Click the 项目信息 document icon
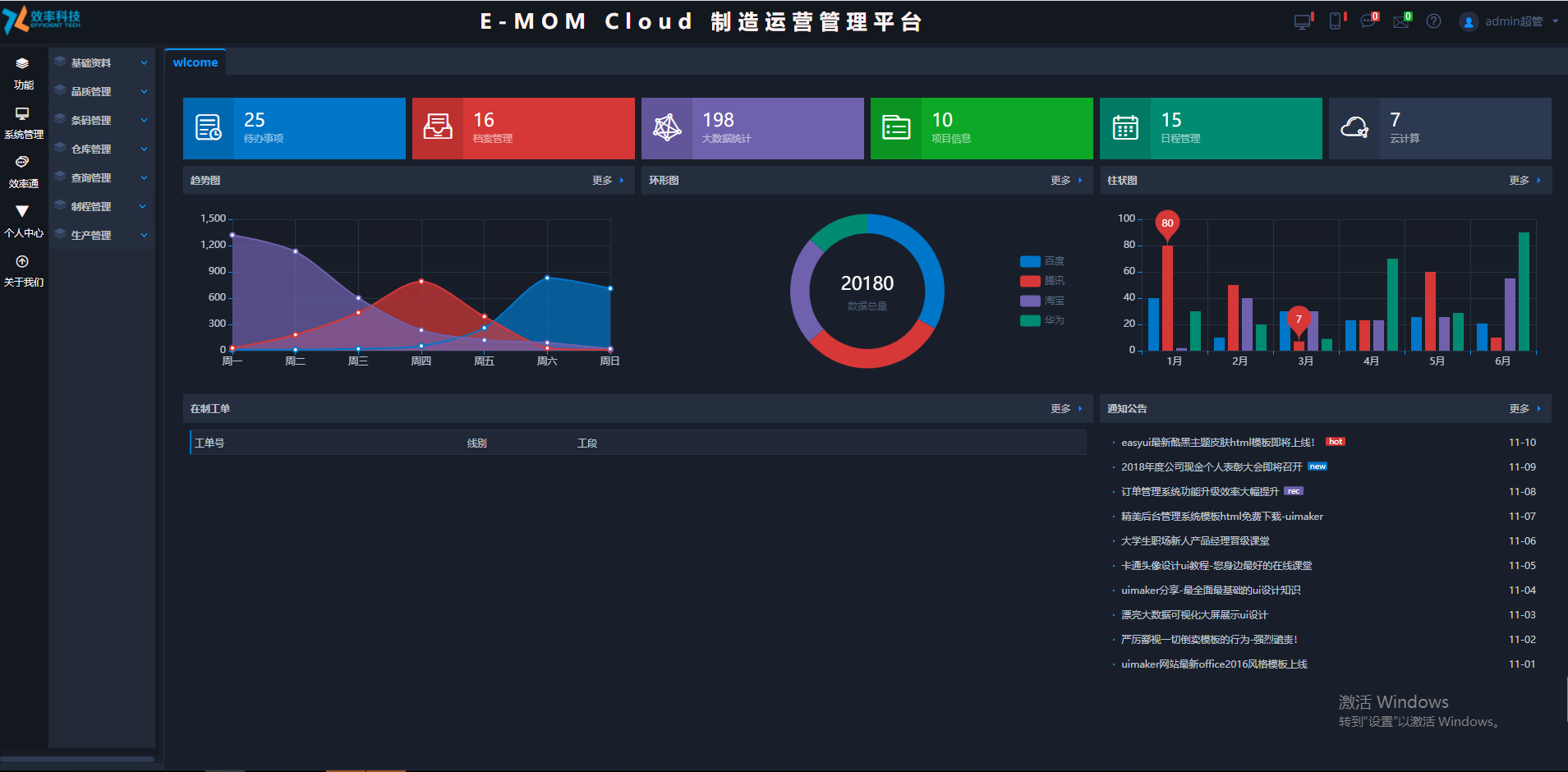The image size is (1568, 772). tap(897, 128)
